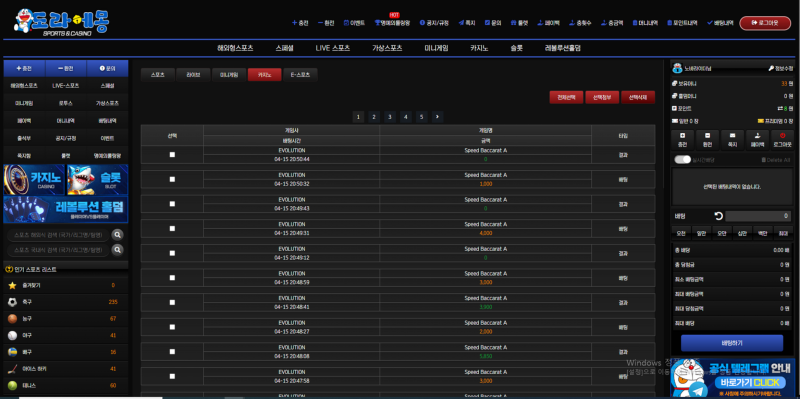Check the box for the 20:49:31 row
The image size is (800, 399).
pyautogui.click(x=172, y=228)
